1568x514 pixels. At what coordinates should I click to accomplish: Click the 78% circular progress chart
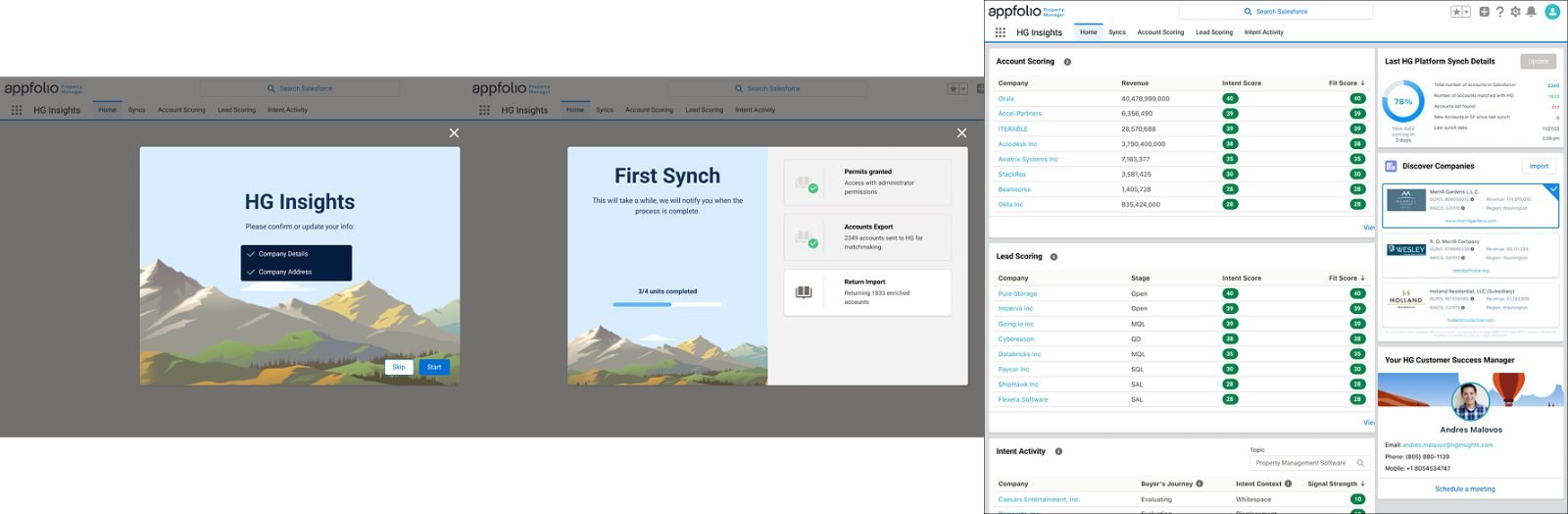coord(1403,101)
